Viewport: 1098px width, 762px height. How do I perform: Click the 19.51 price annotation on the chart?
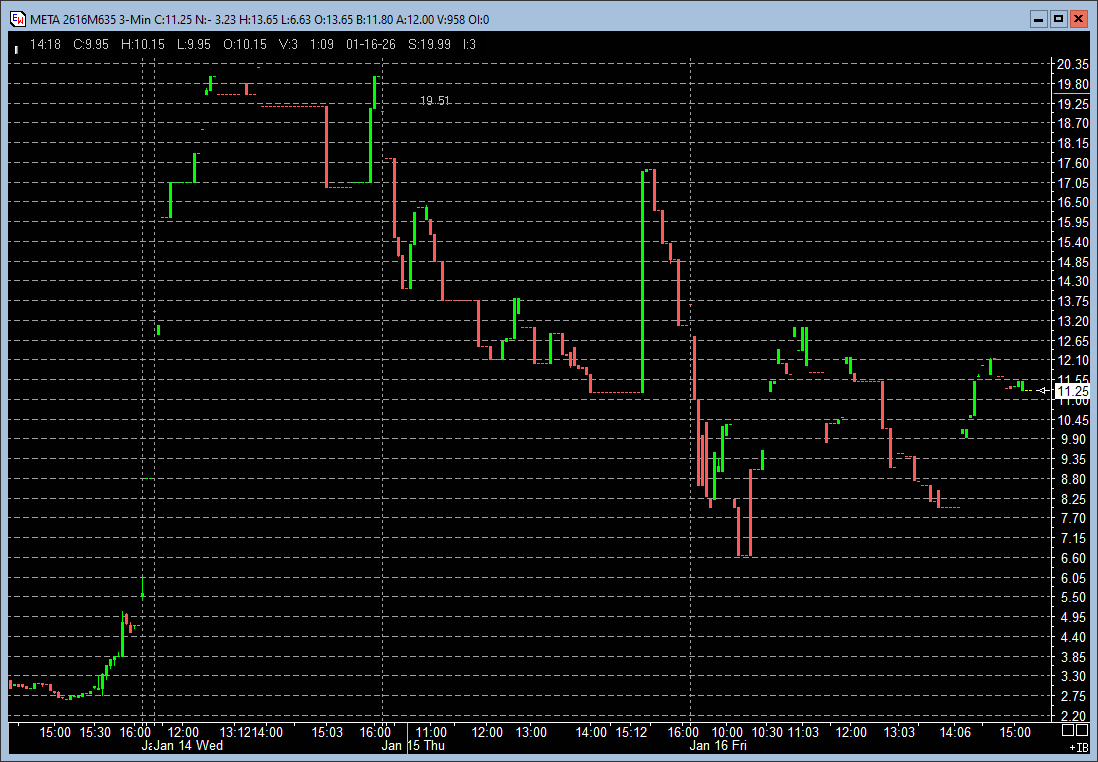(x=435, y=101)
